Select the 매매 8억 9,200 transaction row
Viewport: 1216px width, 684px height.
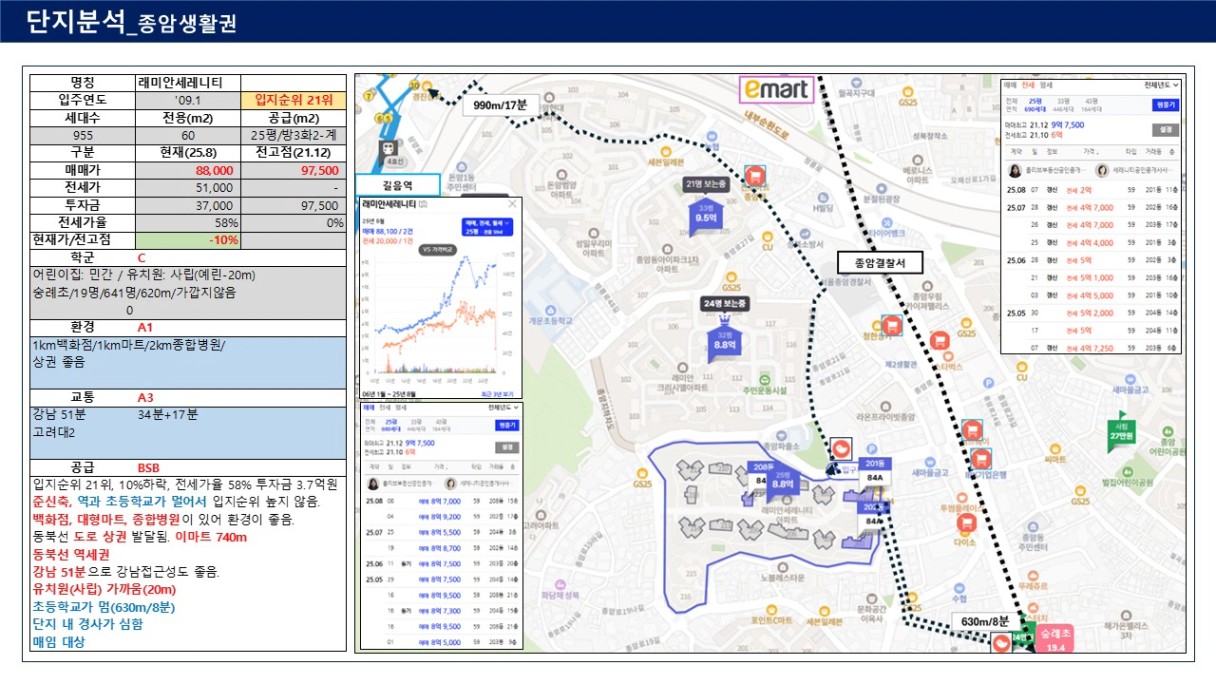click(x=441, y=517)
